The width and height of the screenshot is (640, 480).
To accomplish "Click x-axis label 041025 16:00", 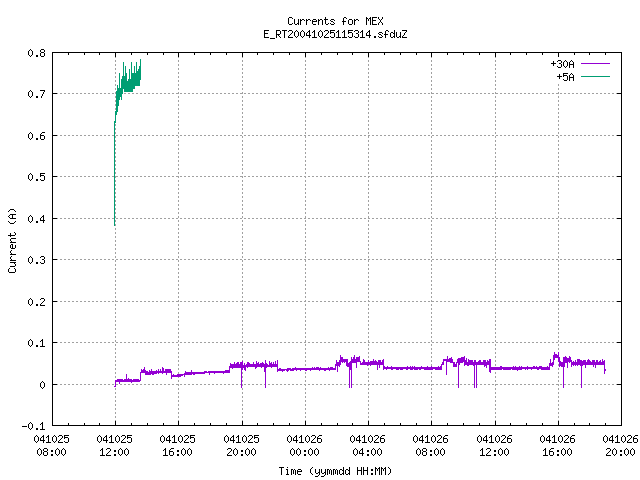I will tap(178, 445).
